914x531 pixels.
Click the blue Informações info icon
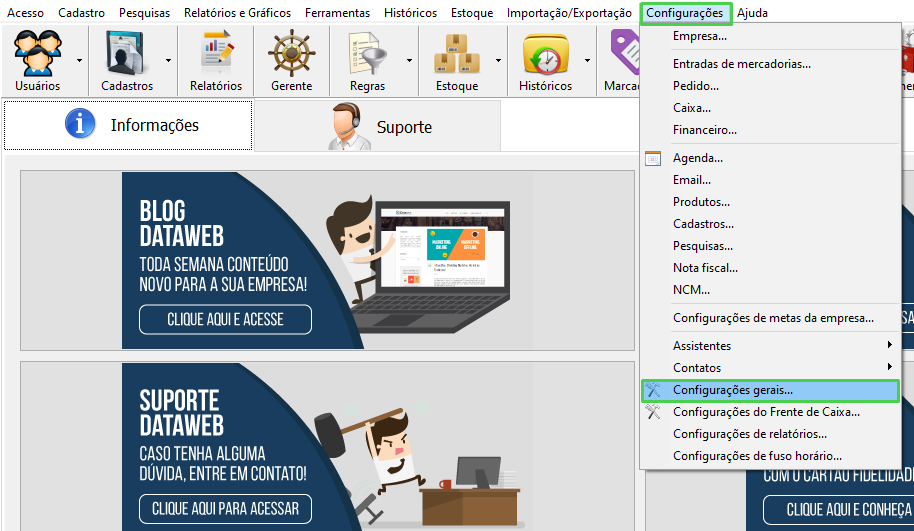click(x=80, y=124)
